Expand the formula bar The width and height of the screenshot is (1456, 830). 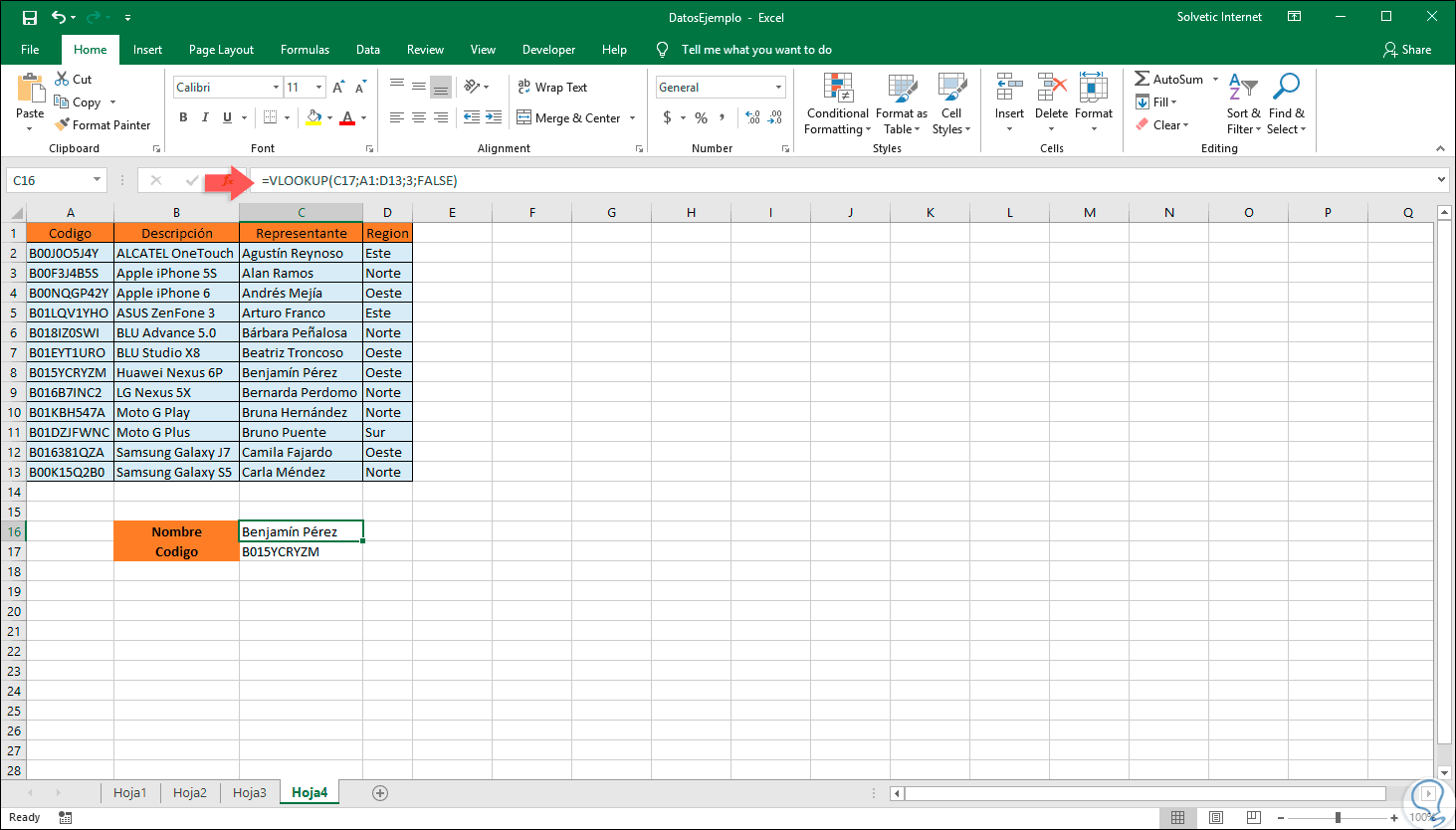pyautogui.click(x=1441, y=180)
